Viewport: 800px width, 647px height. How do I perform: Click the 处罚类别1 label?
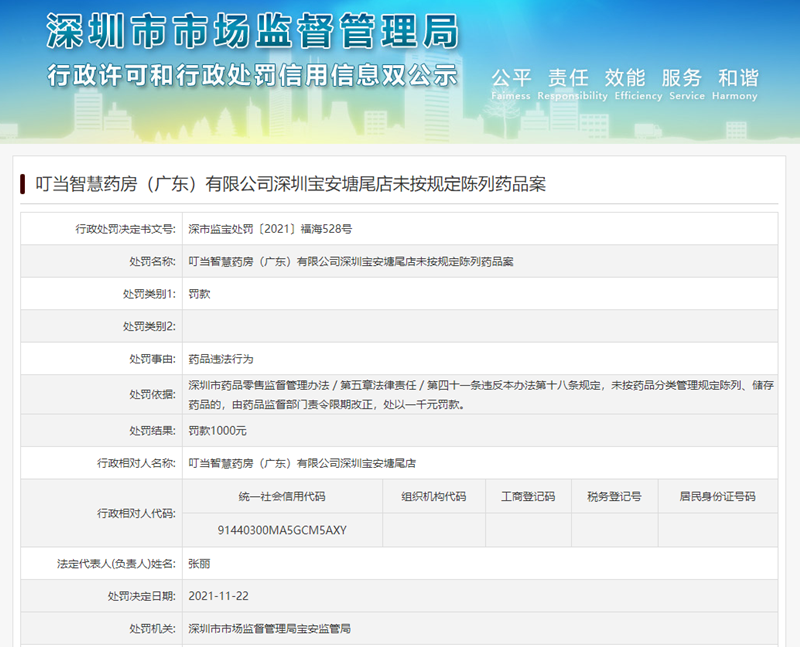click(x=149, y=294)
